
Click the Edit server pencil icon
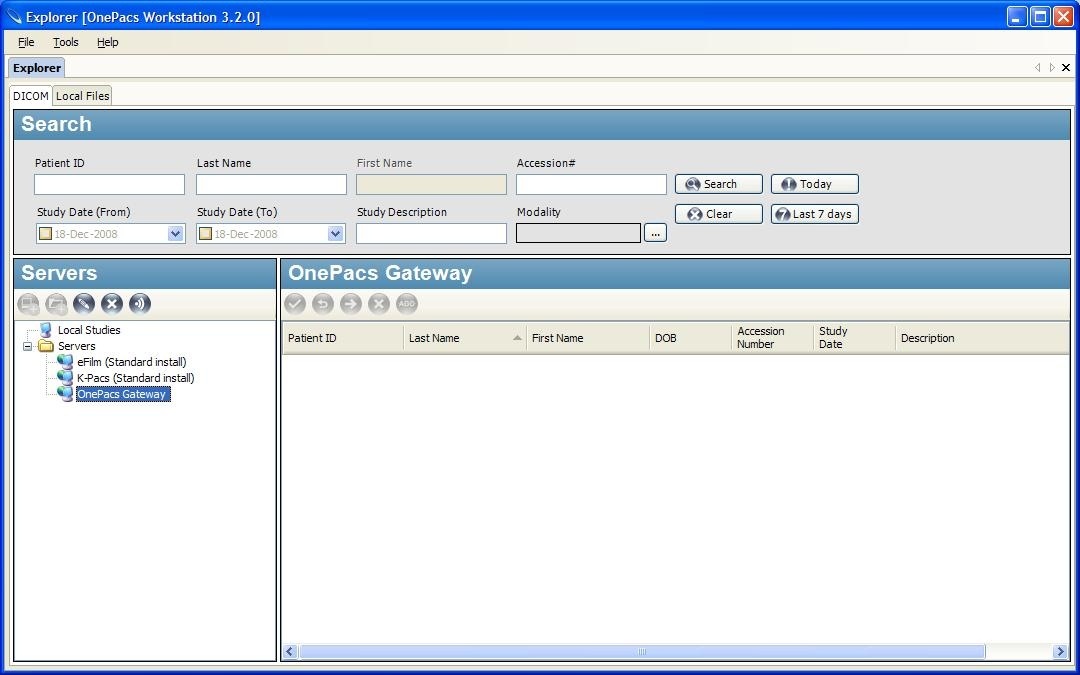[84, 304]
